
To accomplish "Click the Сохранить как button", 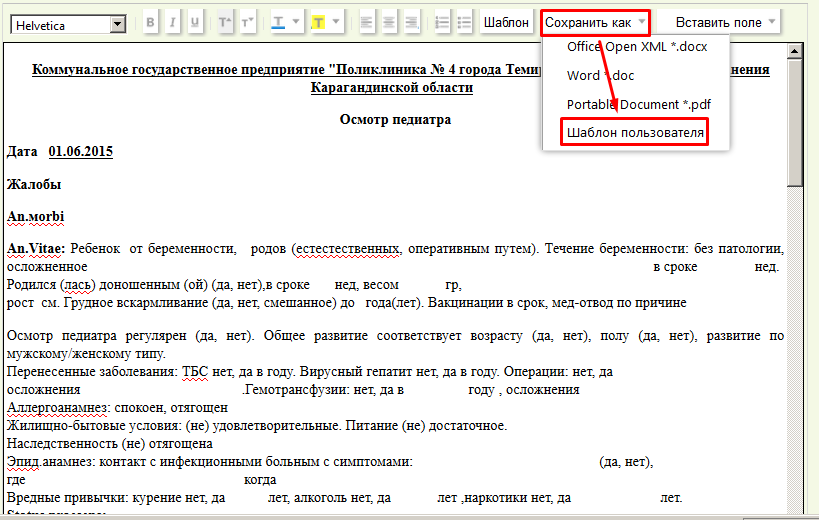I will pyautogui.click(x=595, y=22).
